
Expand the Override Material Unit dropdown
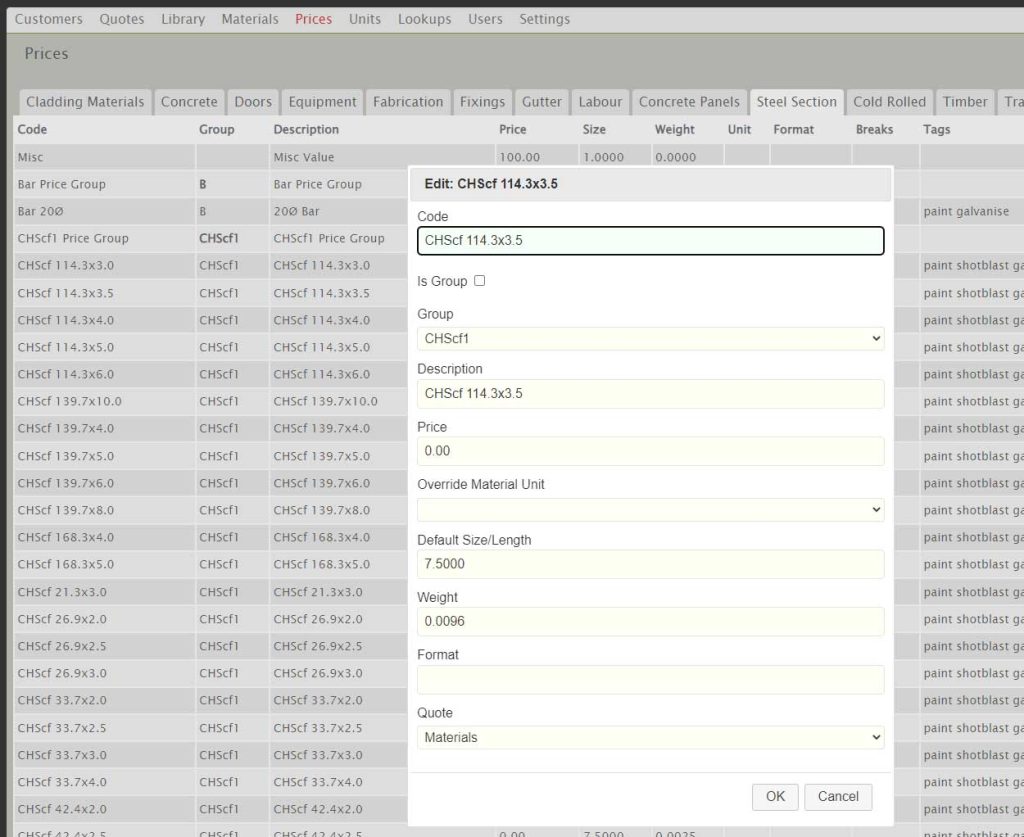650,510
